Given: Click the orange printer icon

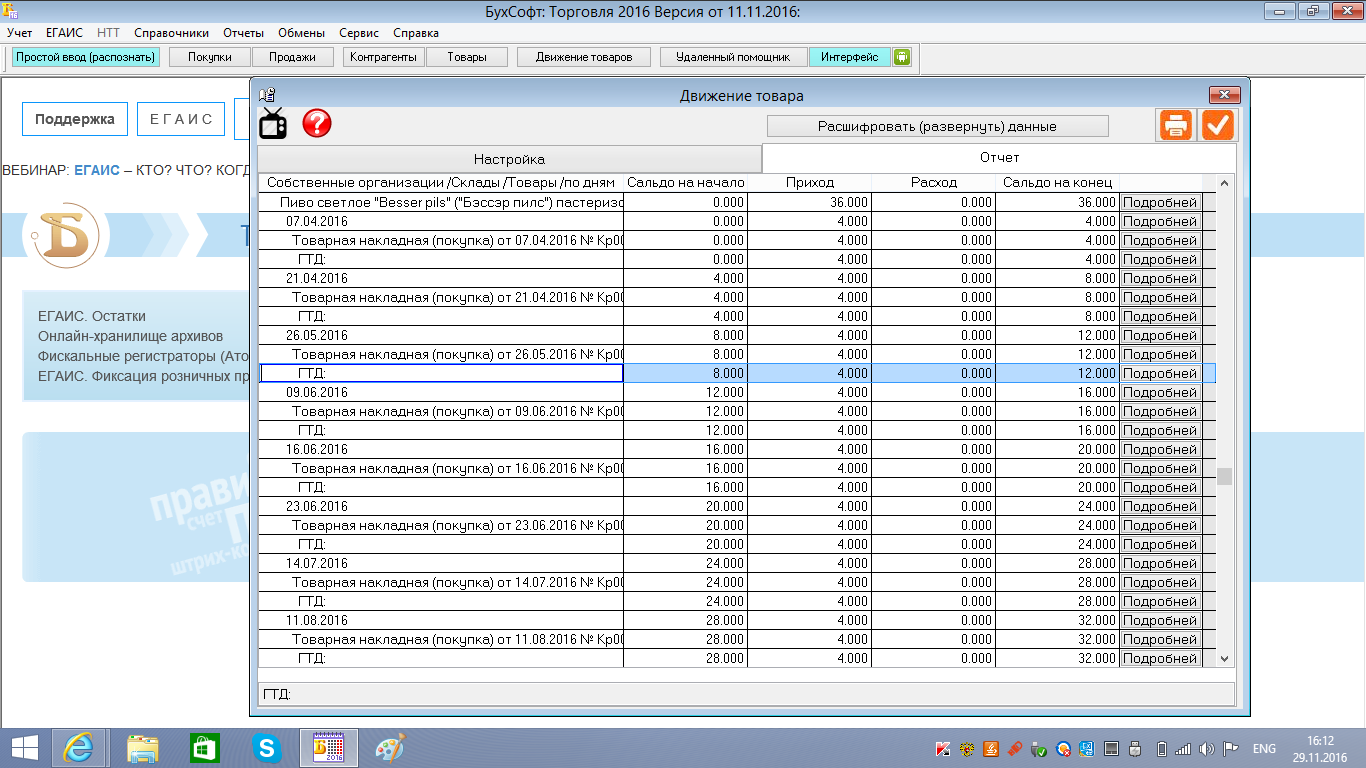Looking at the screenshot, I should (1176, 125).
